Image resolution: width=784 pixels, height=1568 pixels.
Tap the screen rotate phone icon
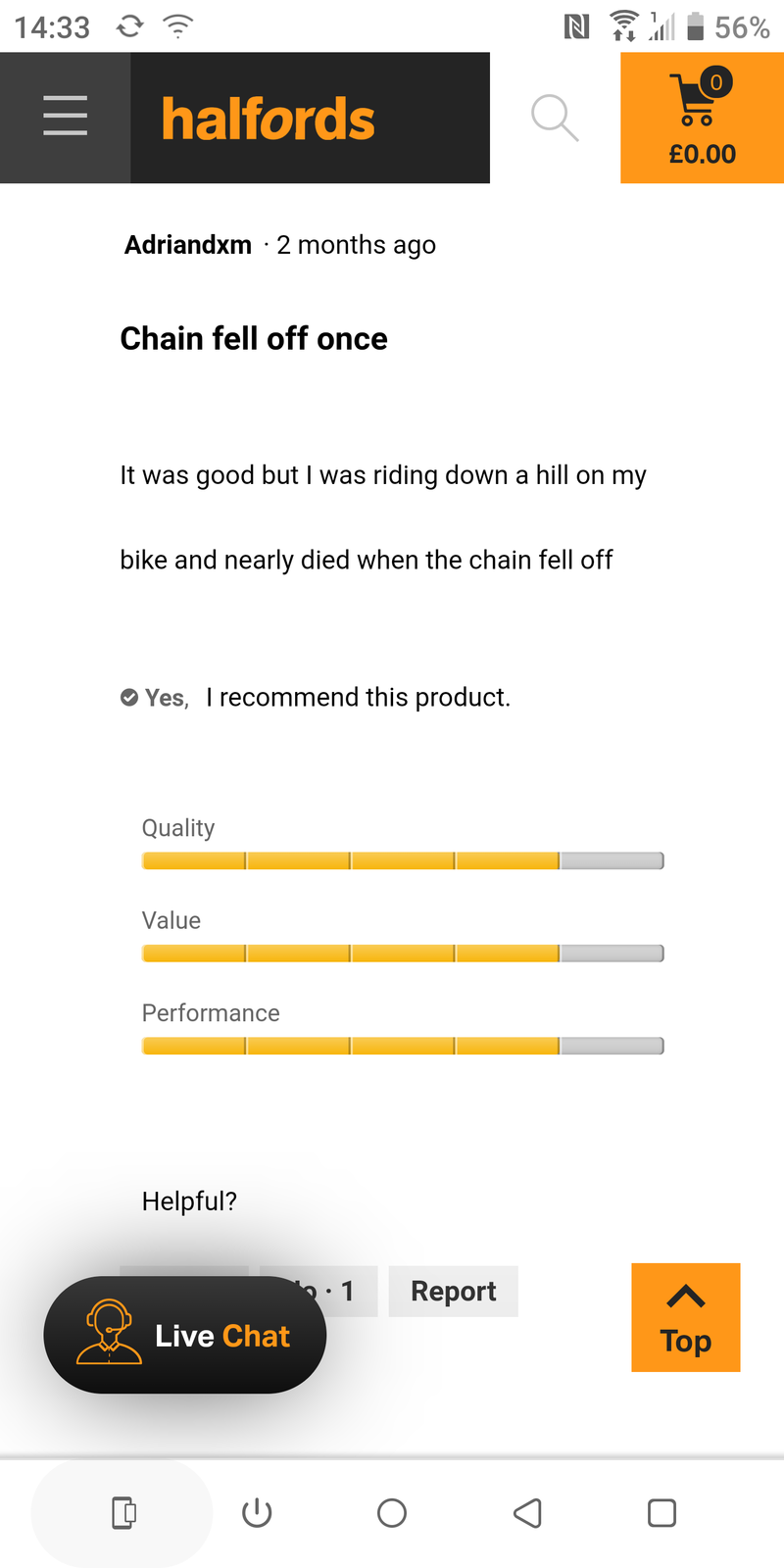122,1513
